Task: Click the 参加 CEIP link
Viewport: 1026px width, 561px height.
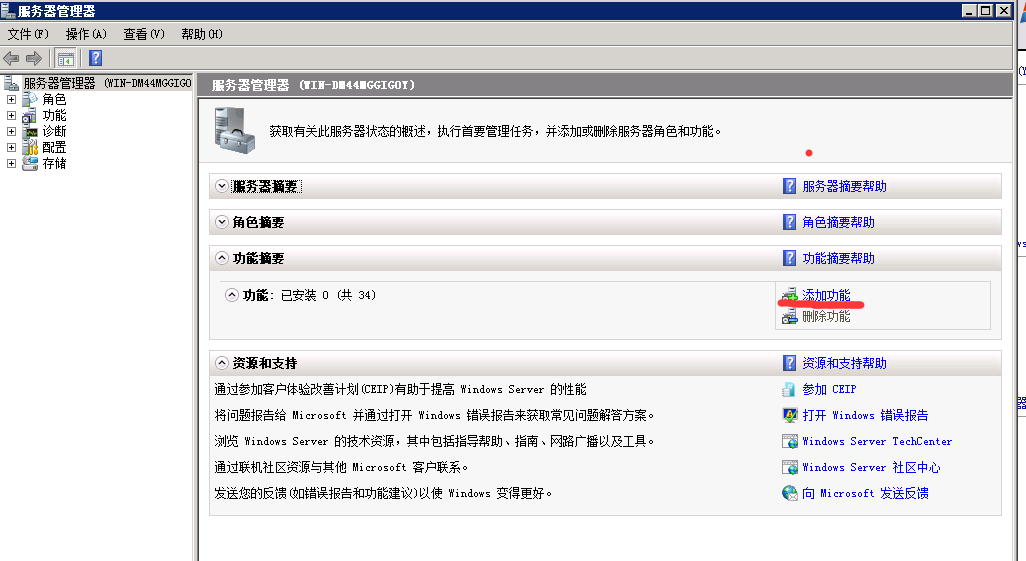Action: coord(829,389)
